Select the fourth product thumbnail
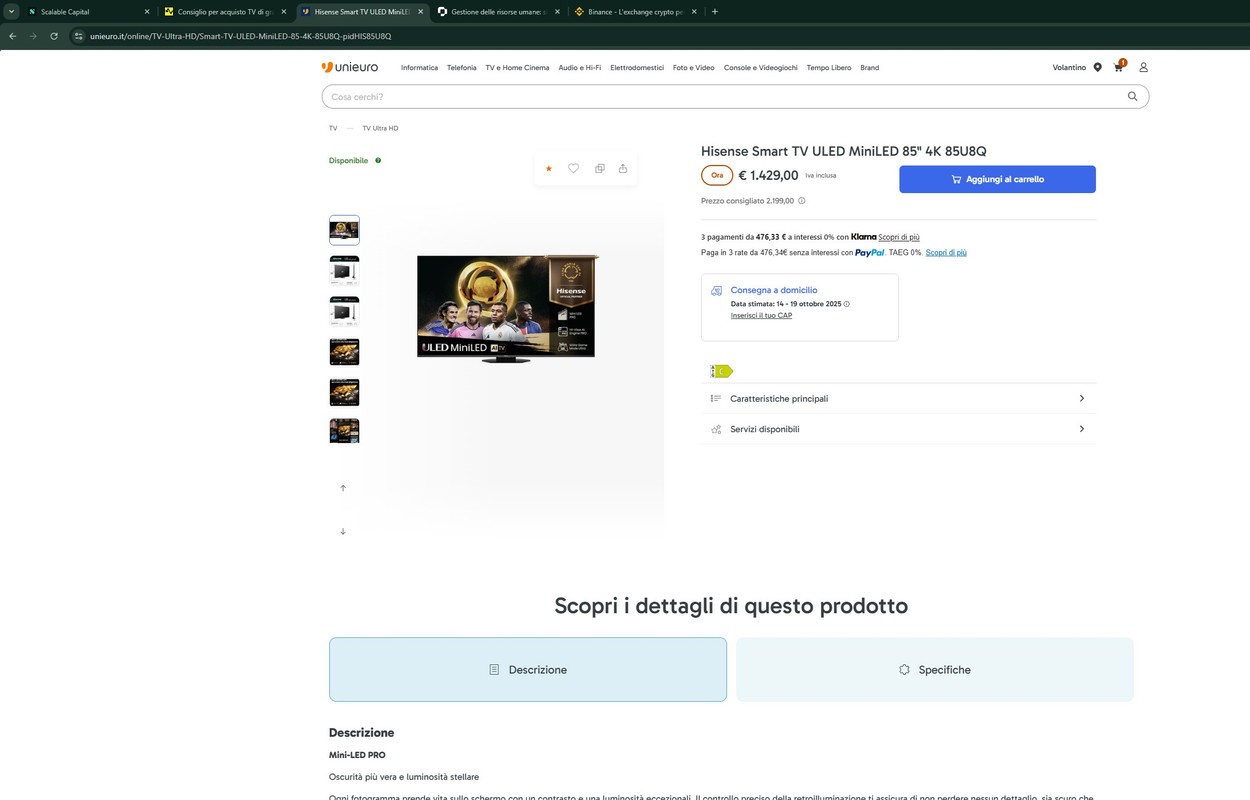1250x800 pixels. pyautogui.click(x=344, y=352)
